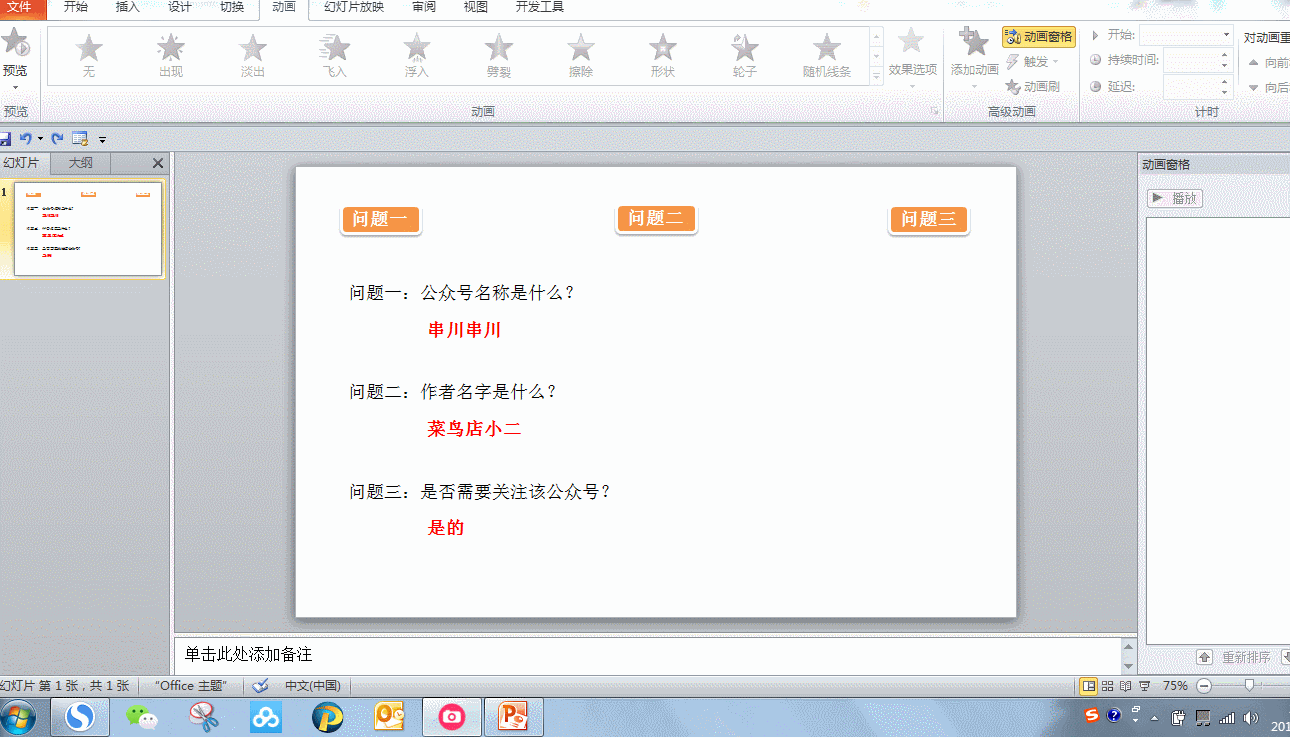
Task: Switch to the 大纲 (Outline) pane tab
Action: click(x=81, y=163)
